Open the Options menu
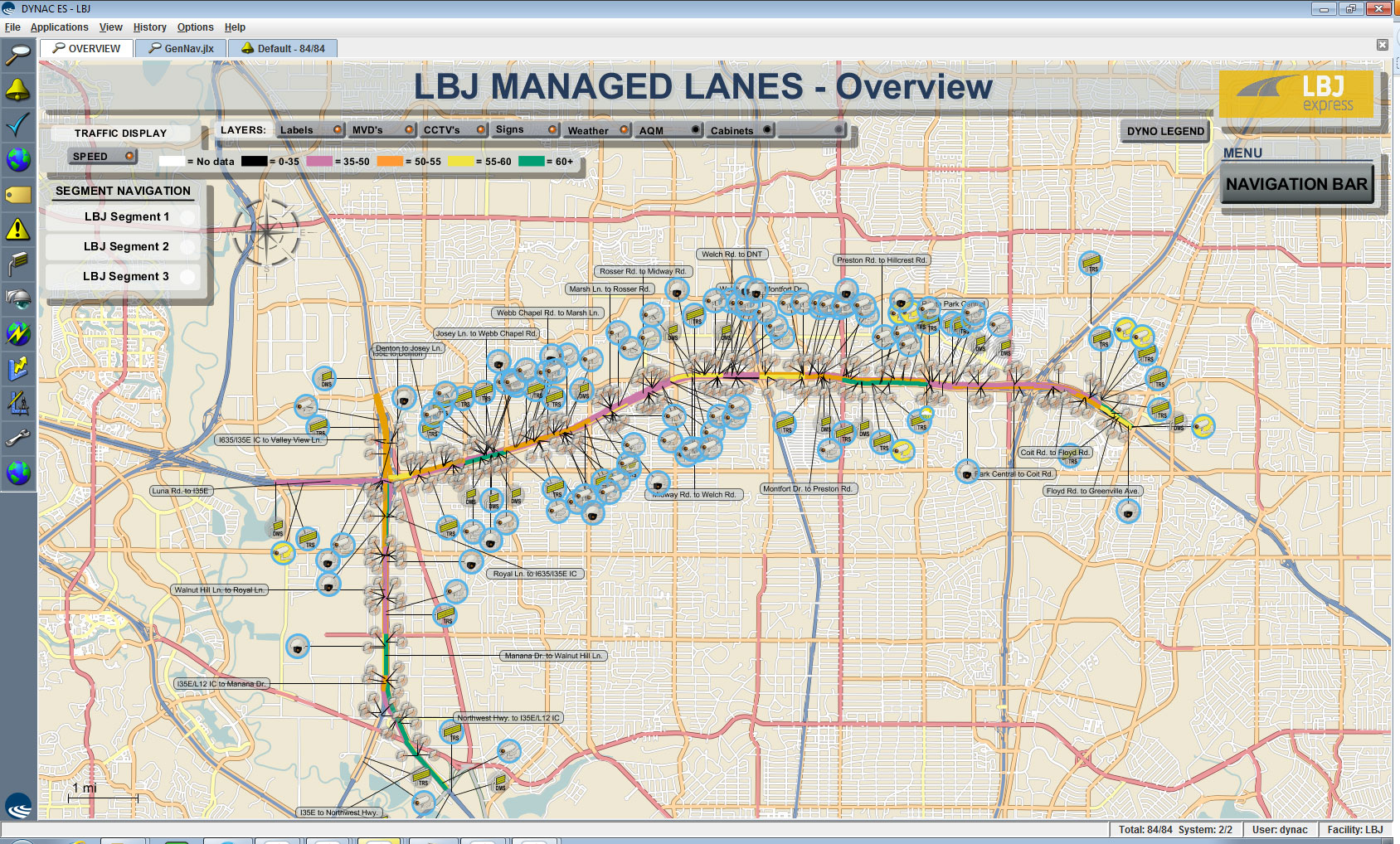Image resolution: width=1400 pixels, height=844 pixels. (x=195, y=27)
